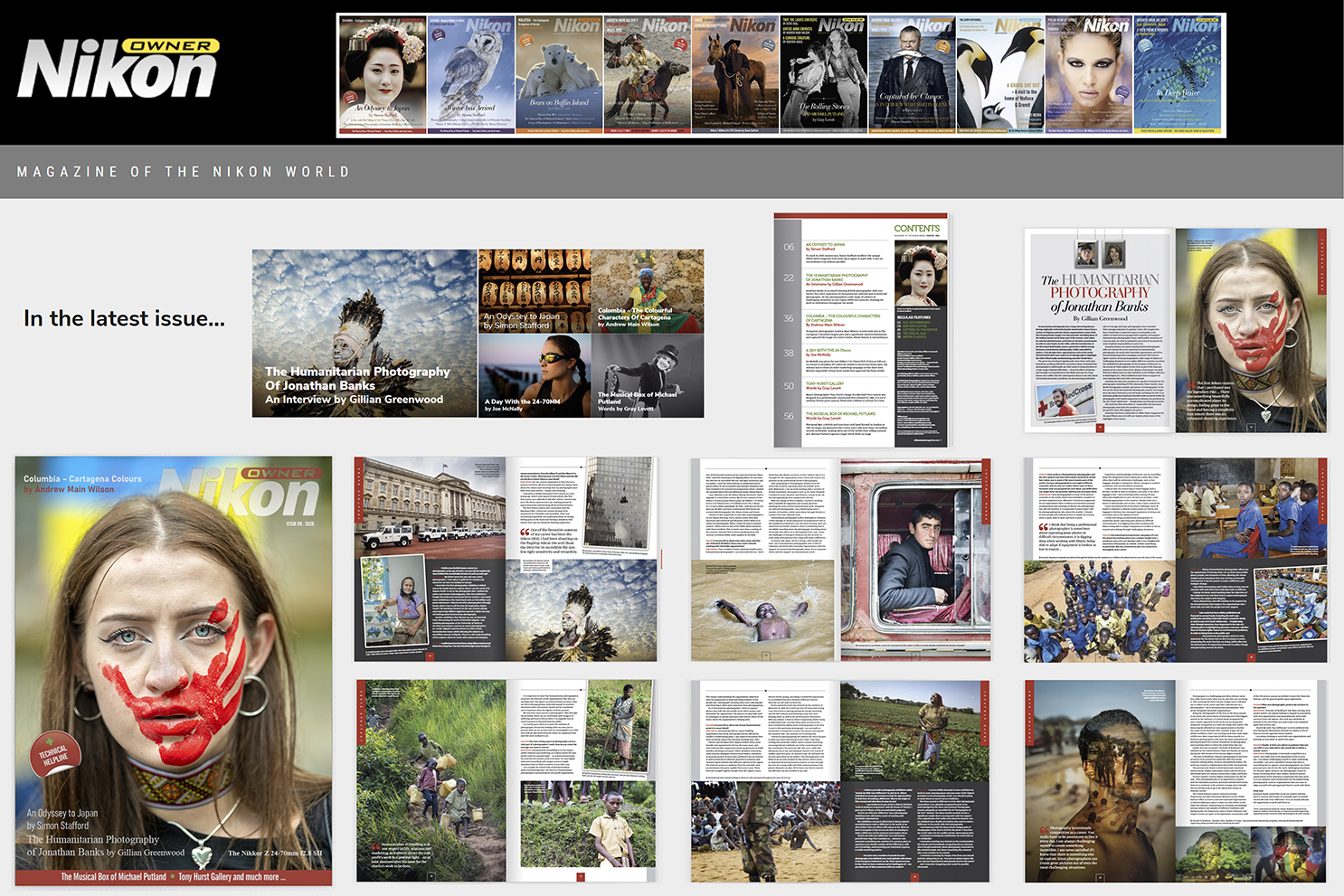The image size is (1344, 896).
Task: Open the Humanitarian Photography title spread thumbnail
Action: (x=1175, y=331)
